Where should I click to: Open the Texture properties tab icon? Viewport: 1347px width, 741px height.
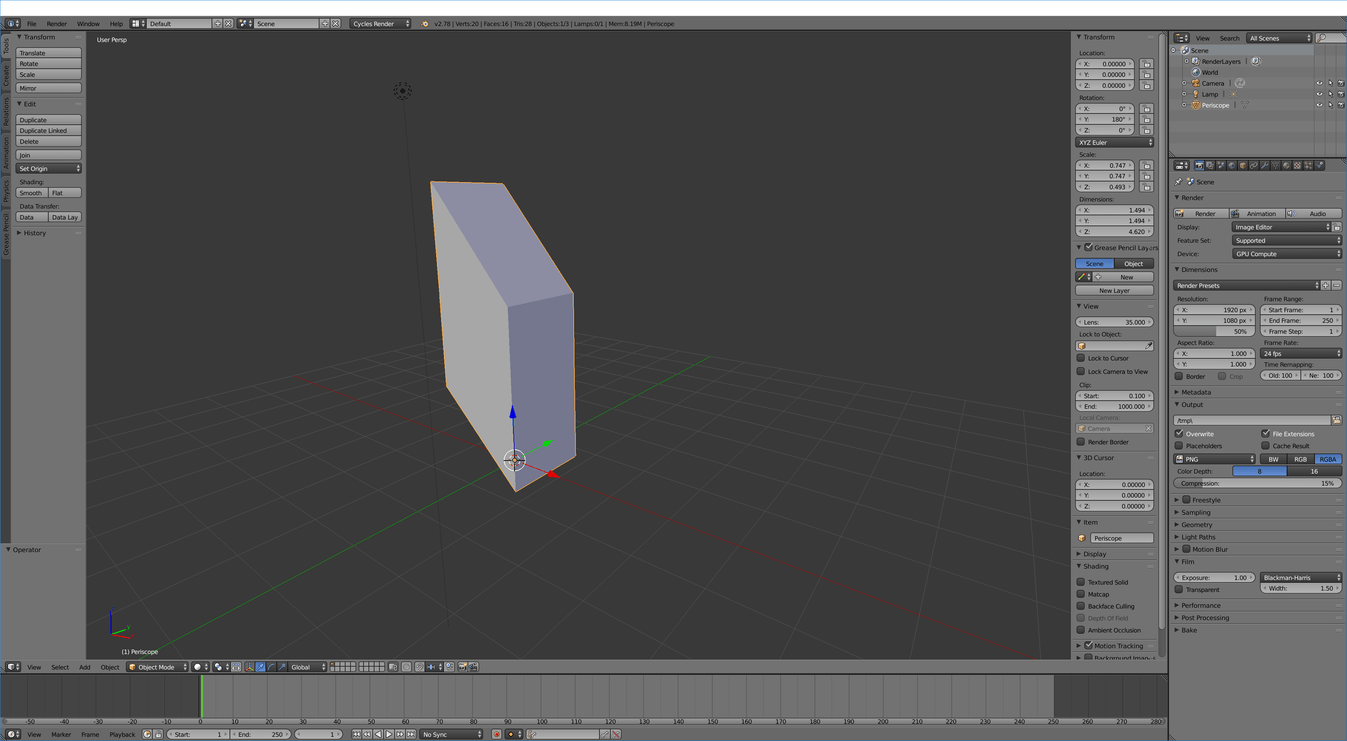1298,166
